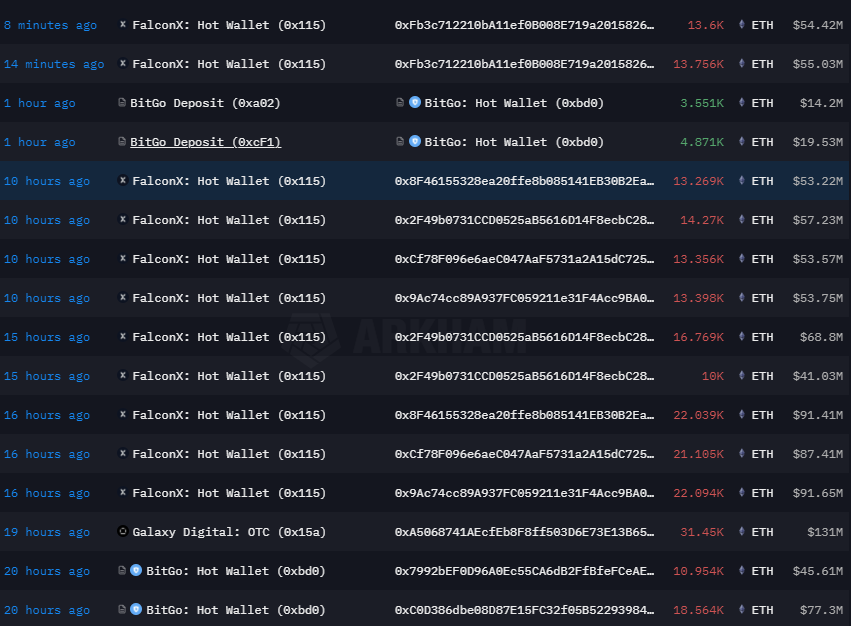Screen dimensions: 851x626
Task: Click the FalconX icon in the highlighted $53.22M row
Action: [123, 180]
